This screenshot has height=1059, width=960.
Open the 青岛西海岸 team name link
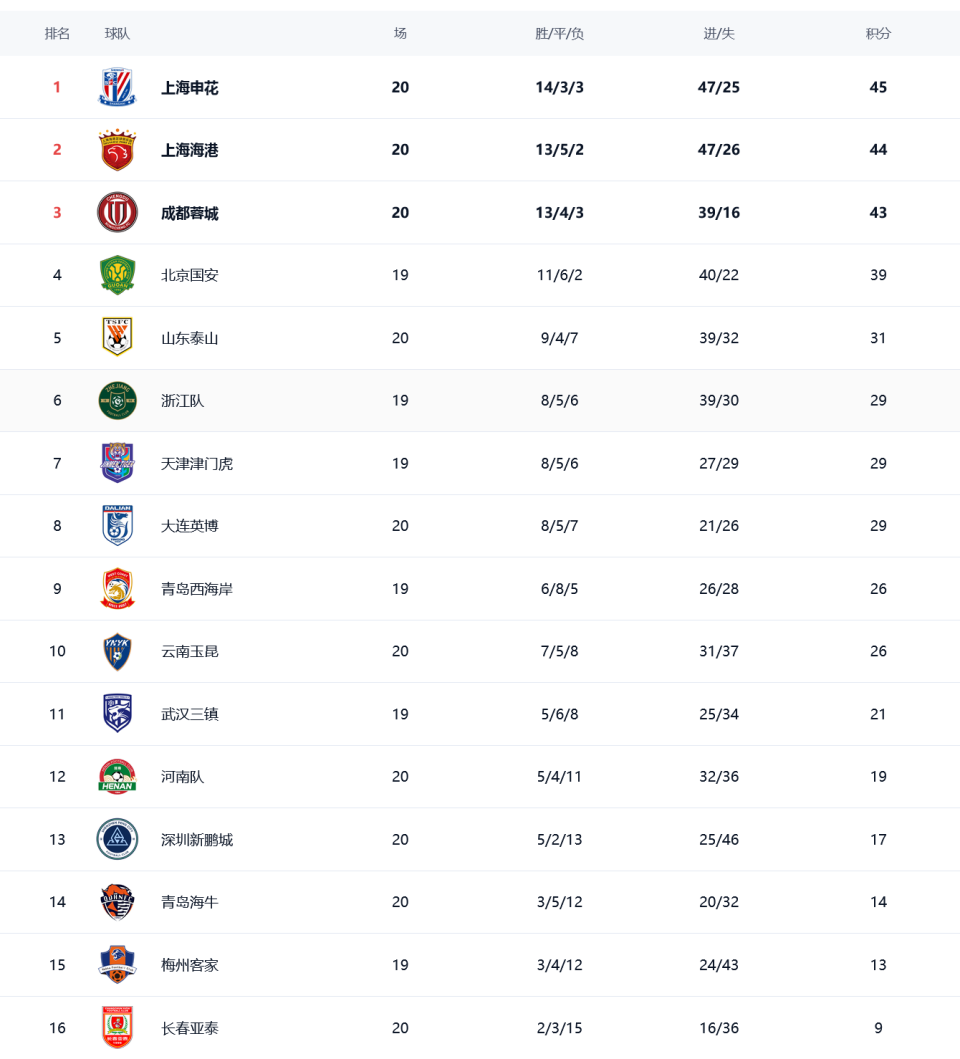point(197,589)
